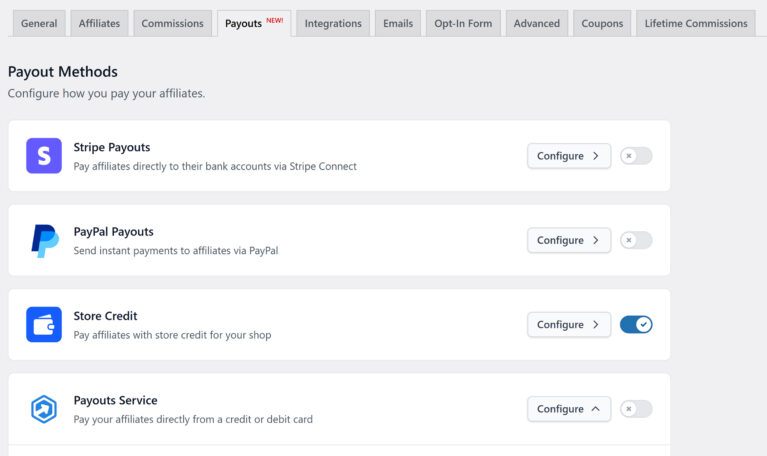
Task: Click 'Send instant payments to affiliates via PayPal' text
Action: 176,251
